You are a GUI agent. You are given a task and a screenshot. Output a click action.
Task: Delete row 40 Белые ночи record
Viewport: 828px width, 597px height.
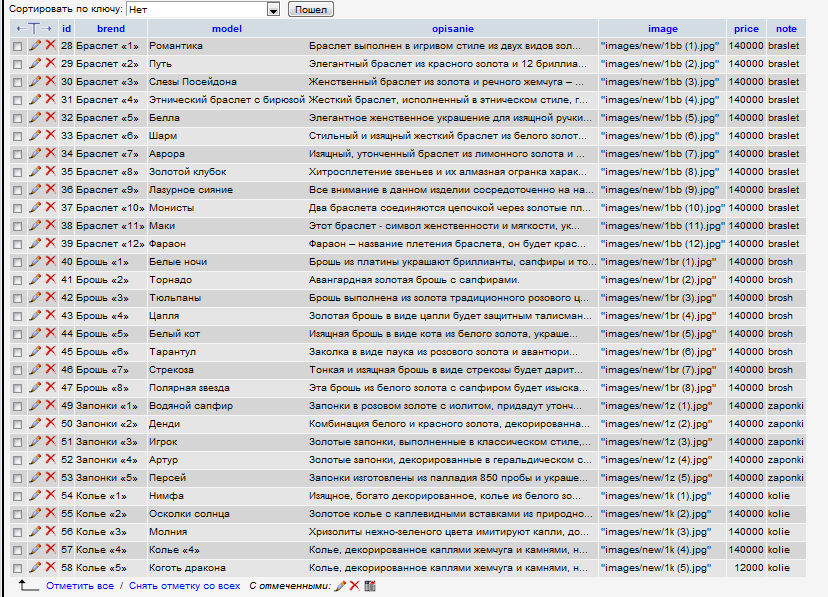coord(50,261)
